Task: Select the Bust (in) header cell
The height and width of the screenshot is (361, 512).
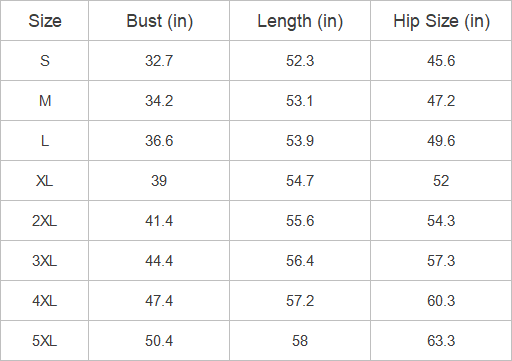Action: [159, 21]
